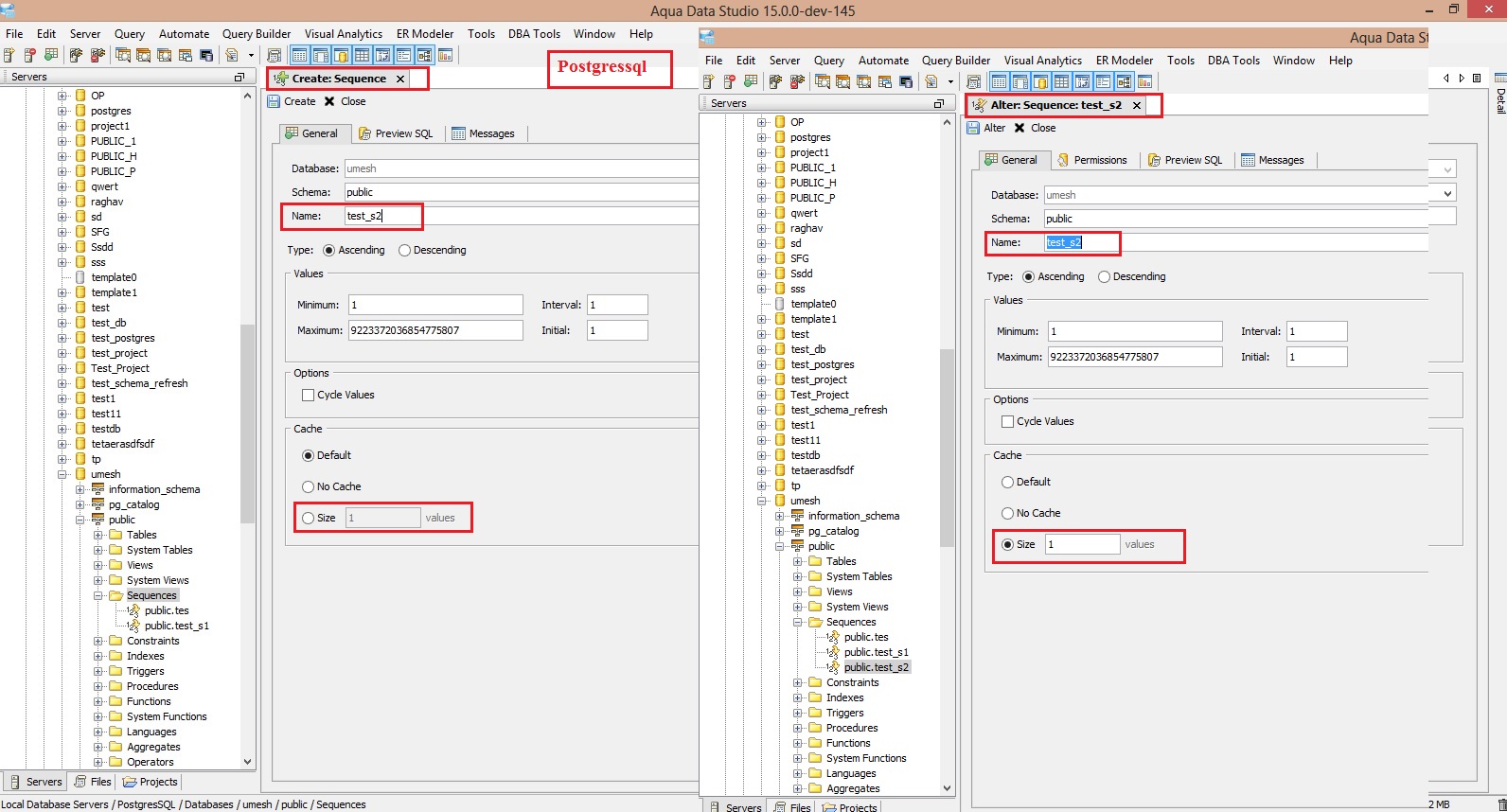Click Register Server icon in right window toolbar
The height and width of the screenshot is (812, 1507).
(708, 81)
